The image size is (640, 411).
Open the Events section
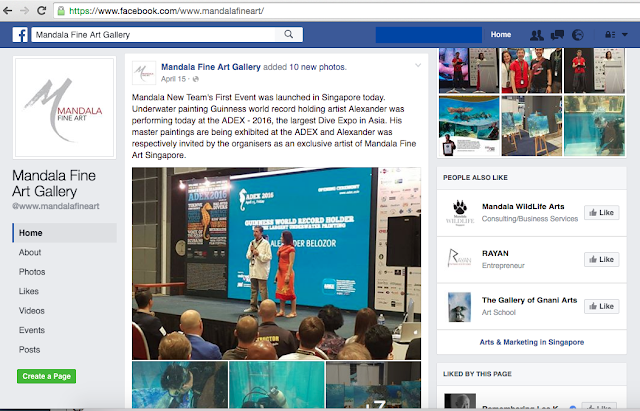click(32, 330)
